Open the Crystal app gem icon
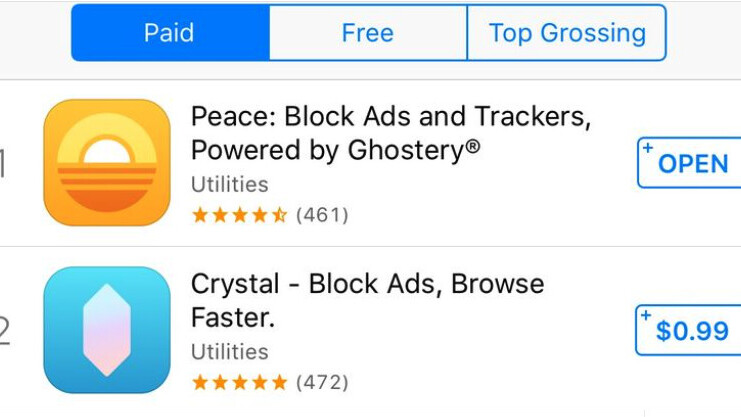 click(107, 330)
